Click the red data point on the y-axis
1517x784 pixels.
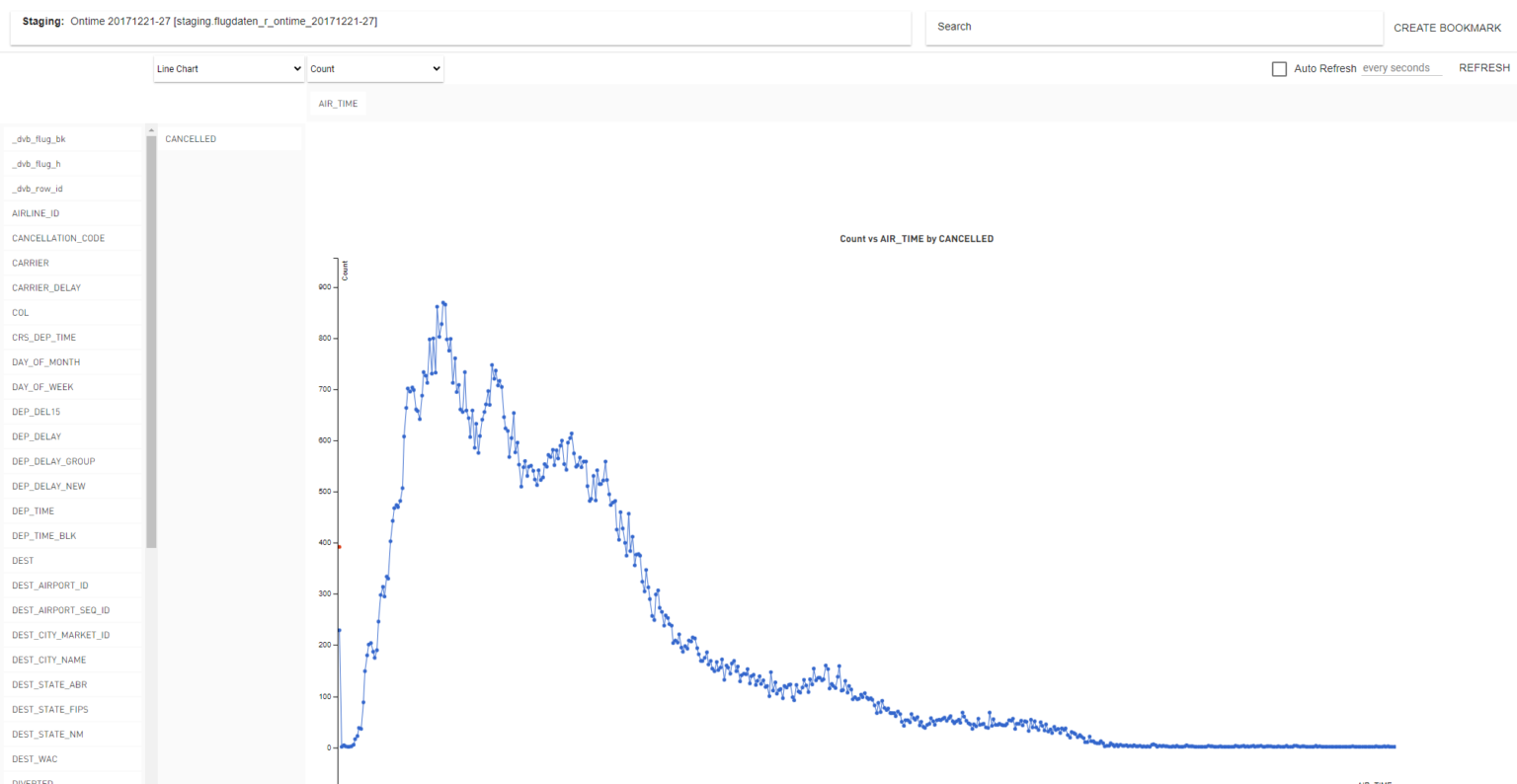(339, 546)
